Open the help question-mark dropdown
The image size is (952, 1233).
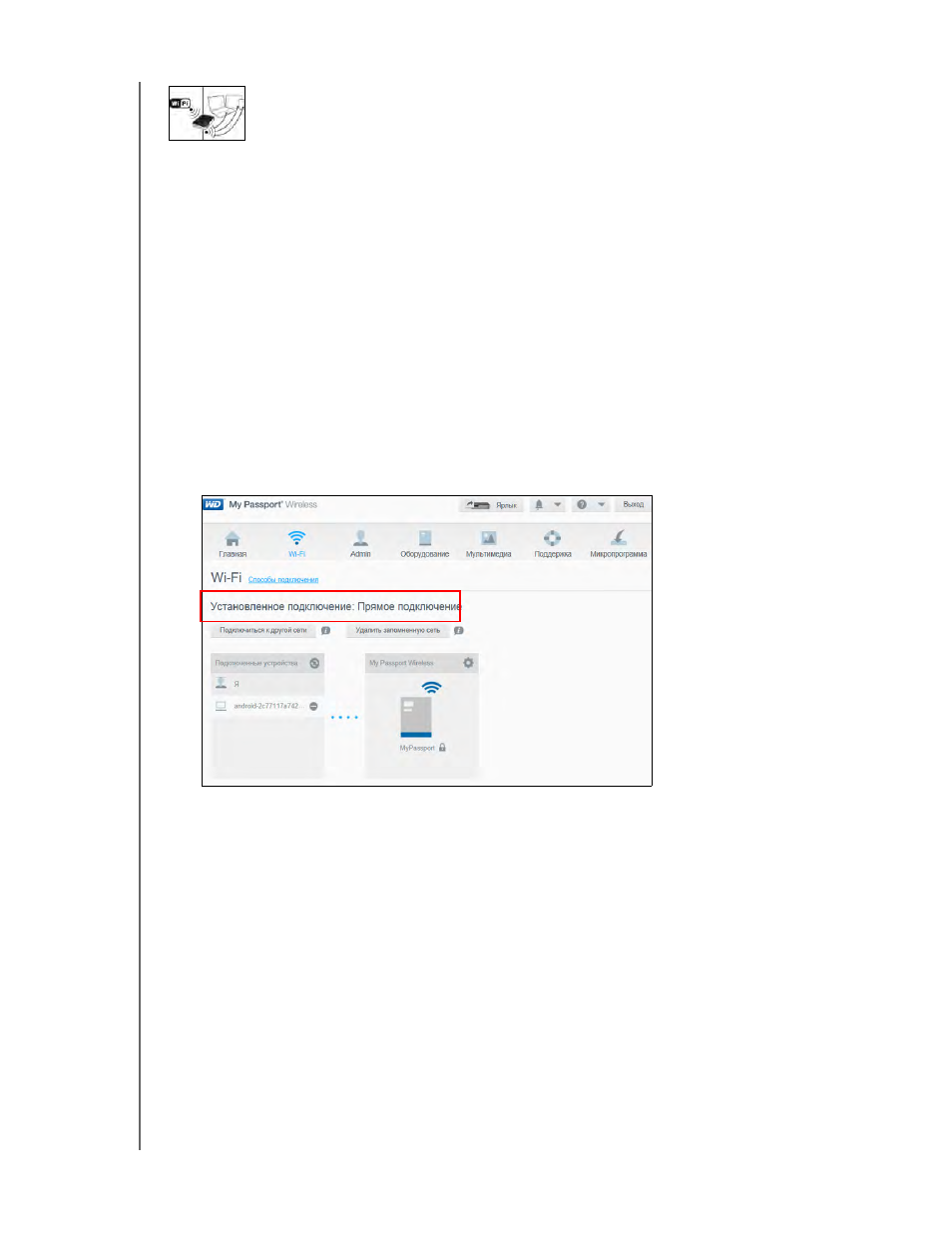point(591,505)
